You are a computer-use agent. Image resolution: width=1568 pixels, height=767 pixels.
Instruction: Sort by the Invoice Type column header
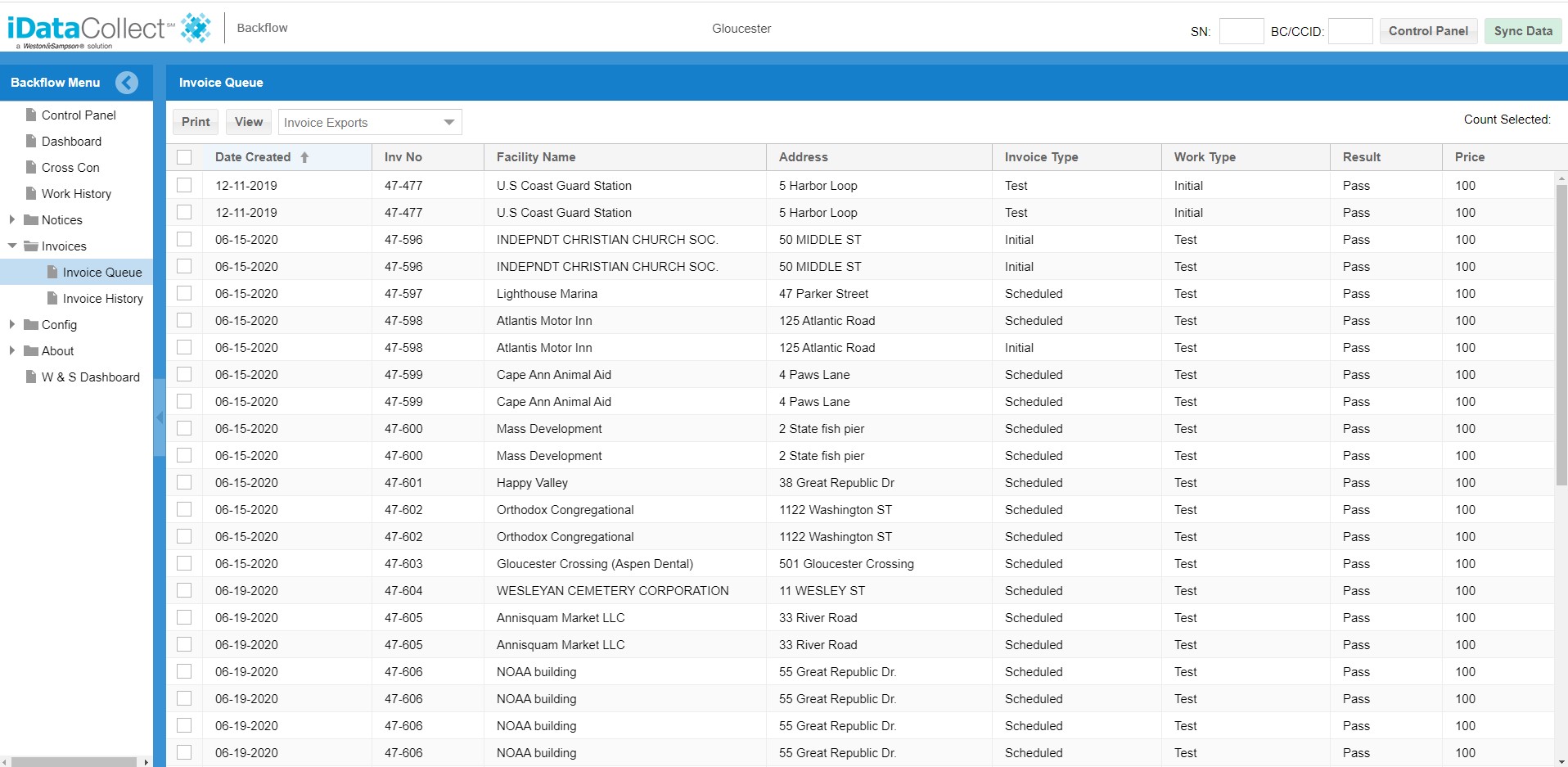pos(1077,157)
